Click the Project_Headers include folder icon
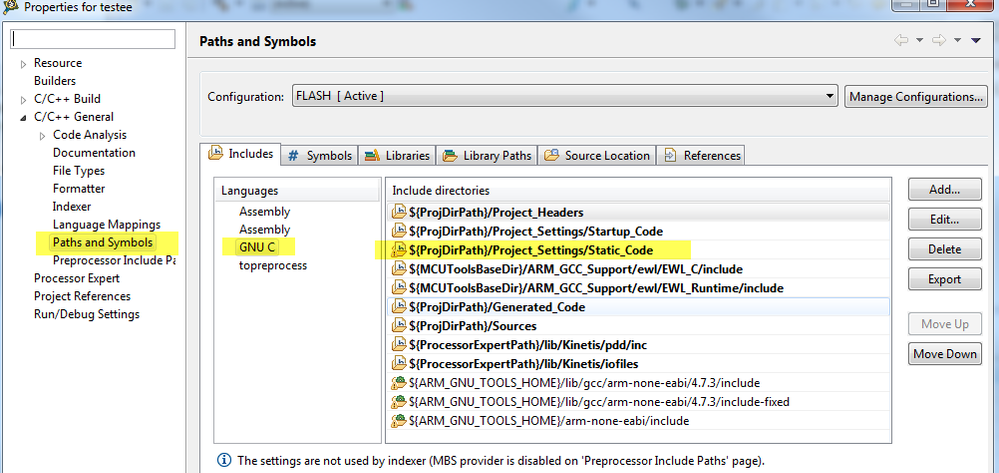The height and width of the screenshot is (473, 999). [x=399, y=212]
